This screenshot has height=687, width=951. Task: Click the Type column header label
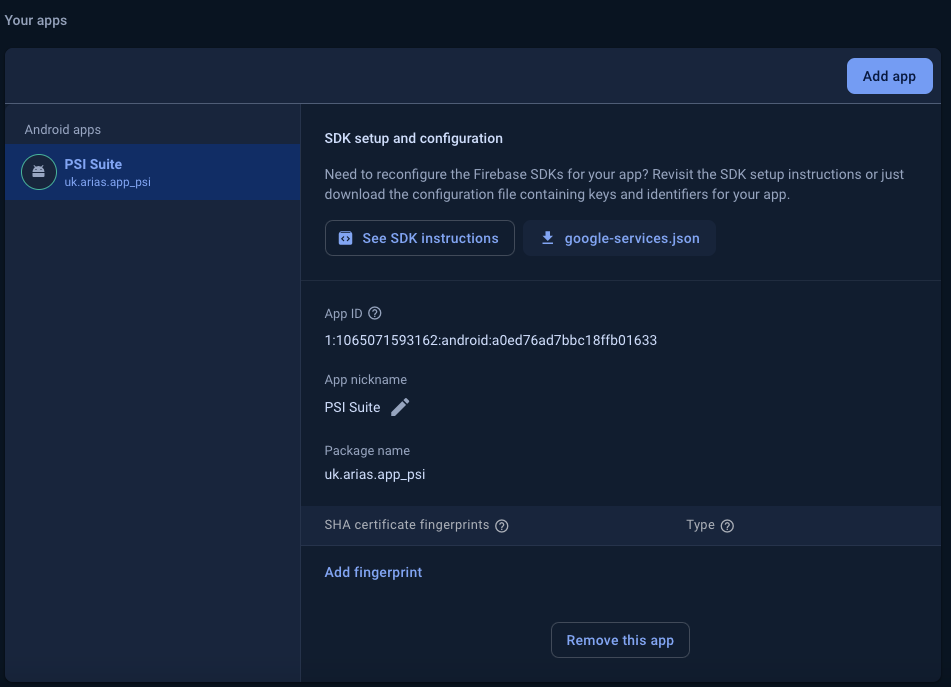(701, 524)
